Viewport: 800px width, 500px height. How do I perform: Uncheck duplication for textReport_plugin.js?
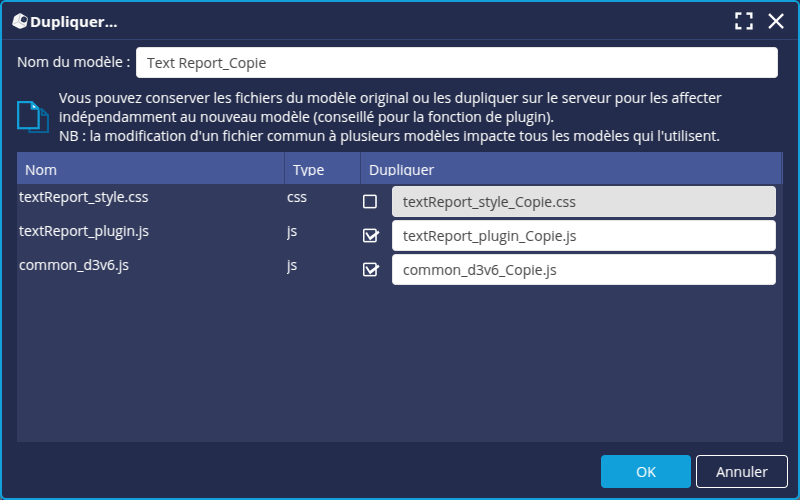point(370,236)
